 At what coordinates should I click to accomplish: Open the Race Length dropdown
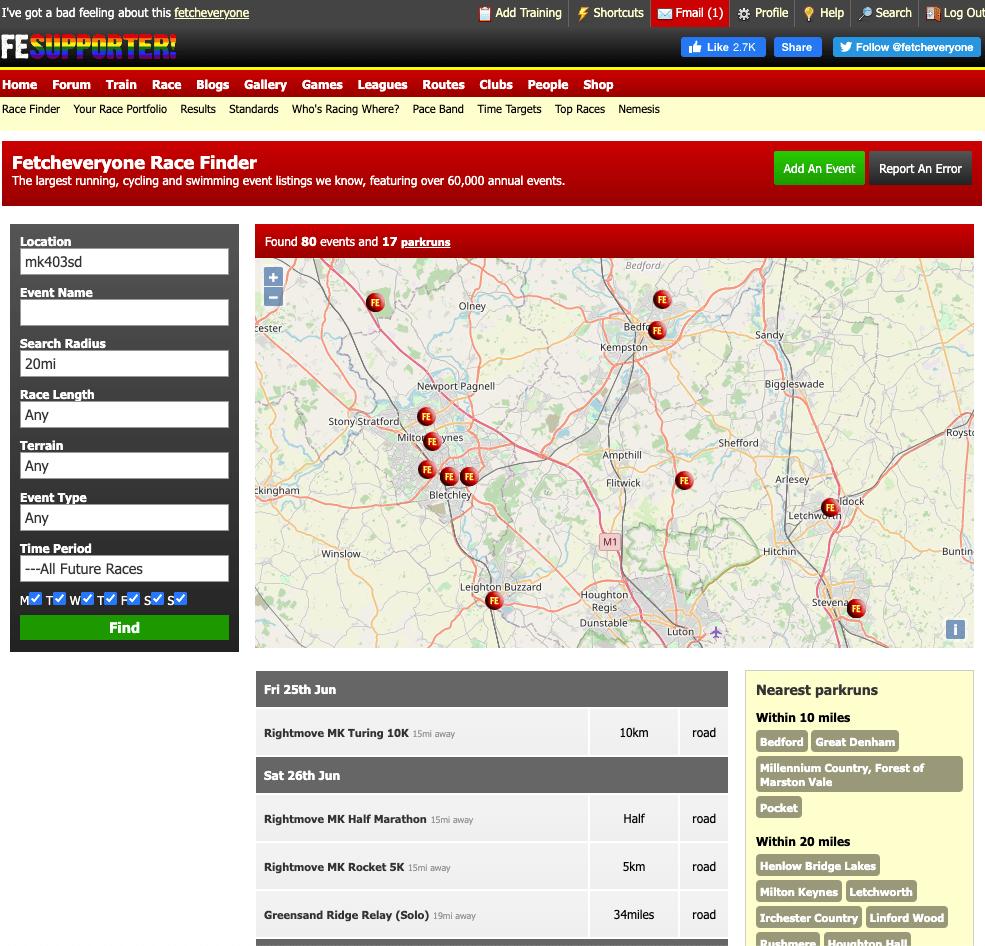tap(124, 415)
